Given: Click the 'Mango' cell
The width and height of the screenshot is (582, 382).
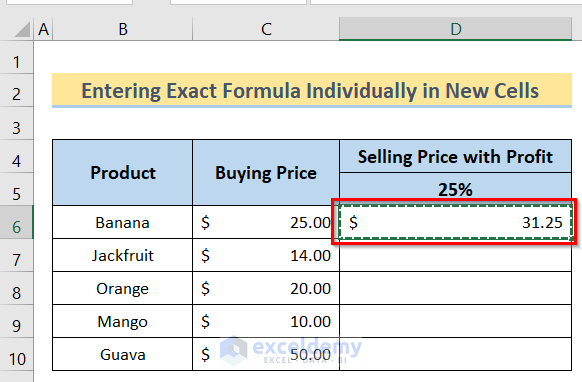Looking at the screenshot, I should pyautogui.click(x=123, y=321).
